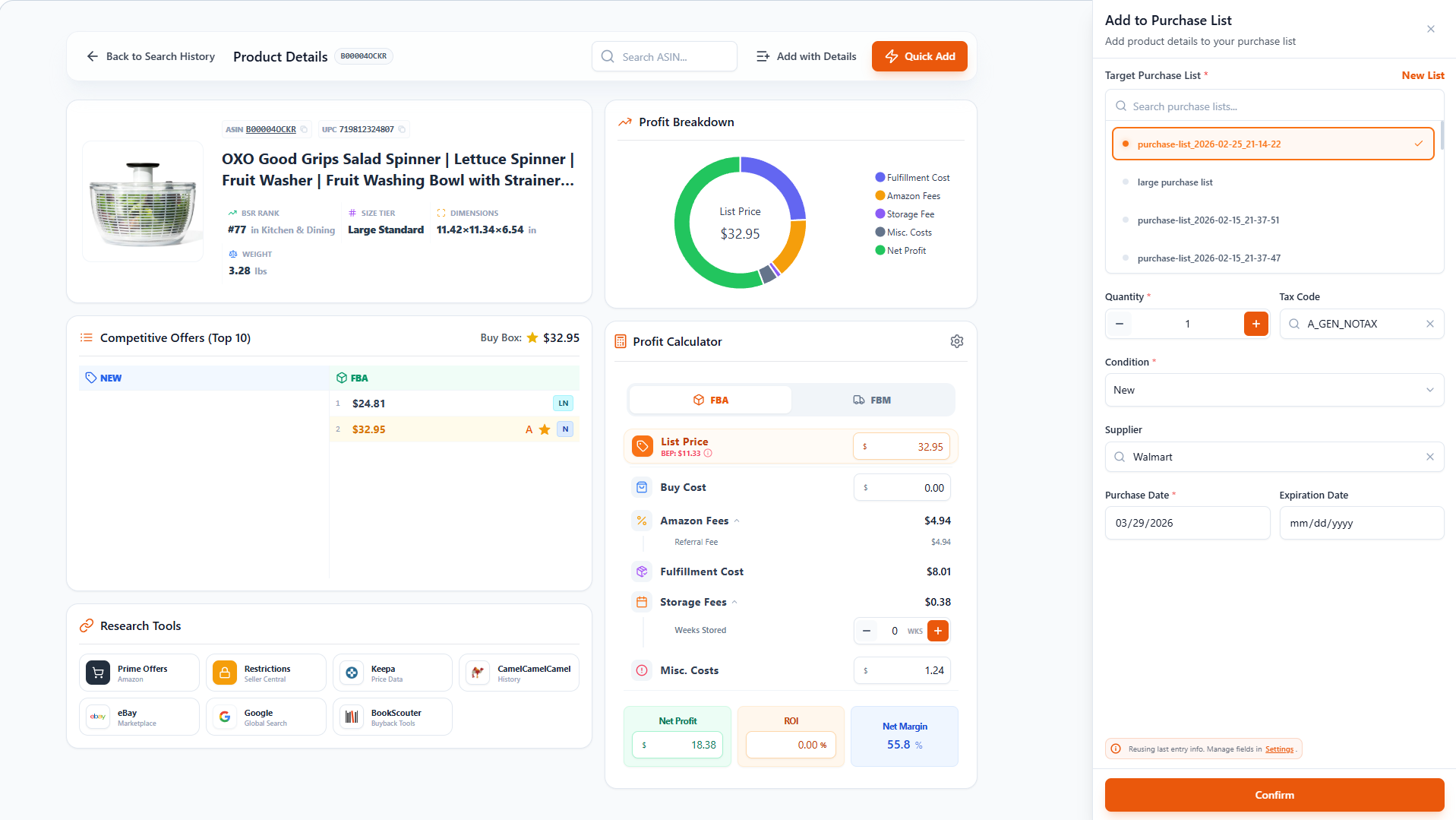Open Profit Calculator settings gear
The height and width of the screenshot is (820, 1456).
pos(956,342)
